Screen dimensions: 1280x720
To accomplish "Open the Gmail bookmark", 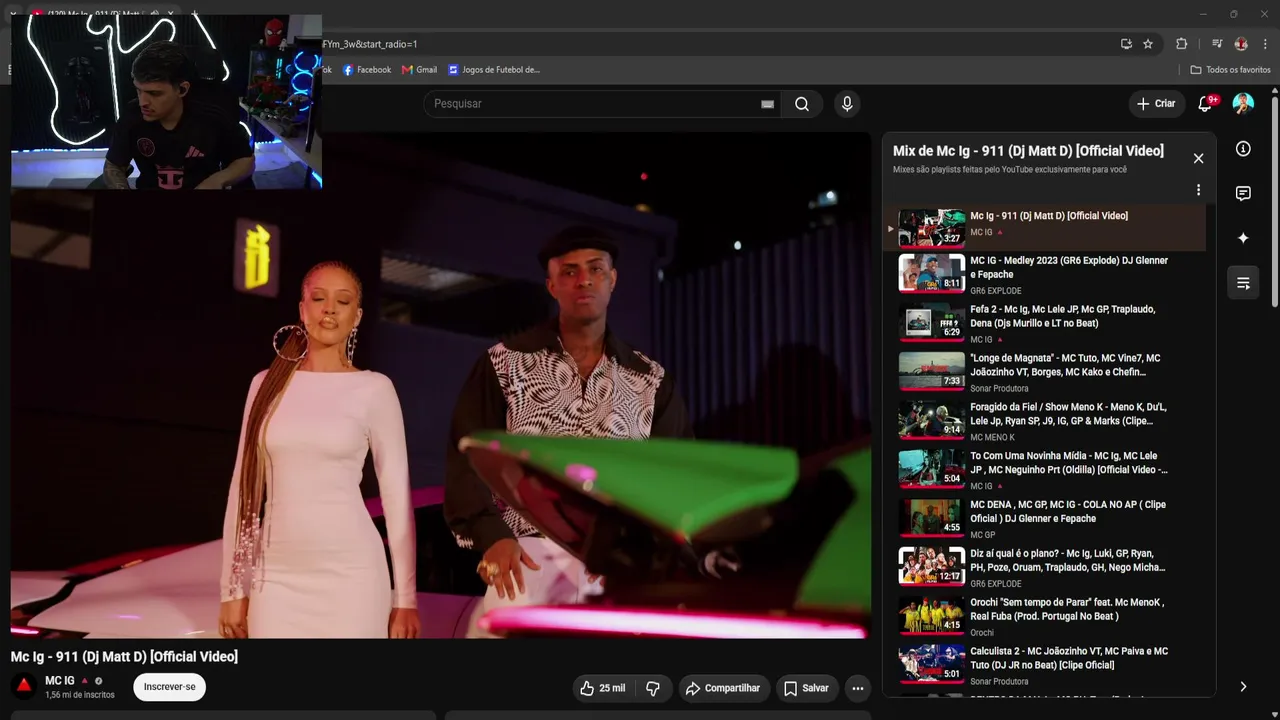I will (x=419, y=70).
